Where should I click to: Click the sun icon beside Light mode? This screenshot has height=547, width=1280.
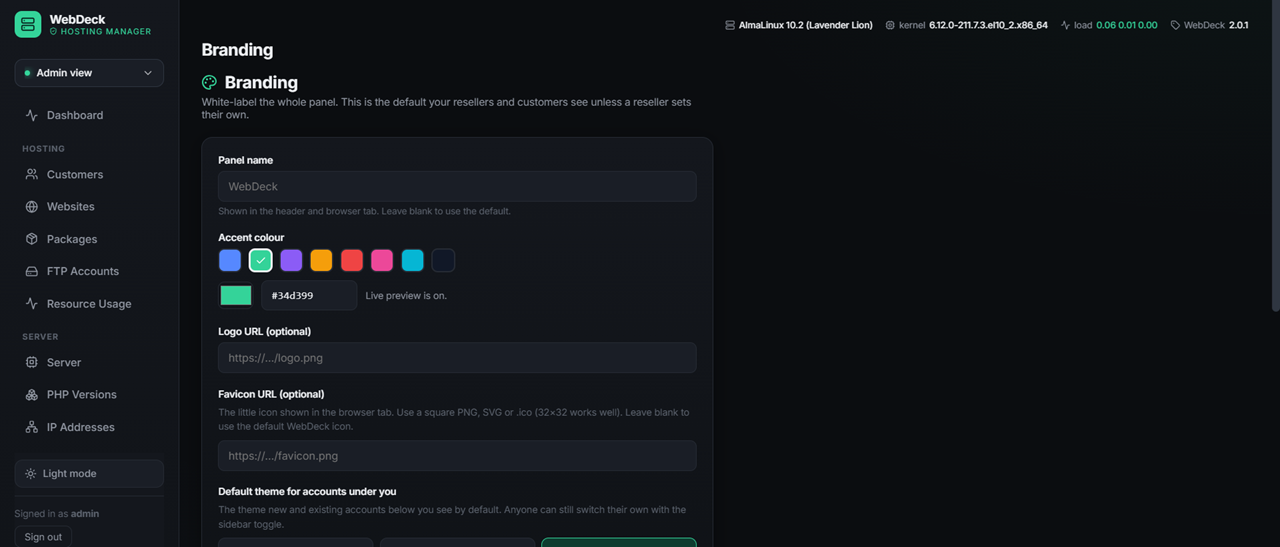[x=31, y=474]
